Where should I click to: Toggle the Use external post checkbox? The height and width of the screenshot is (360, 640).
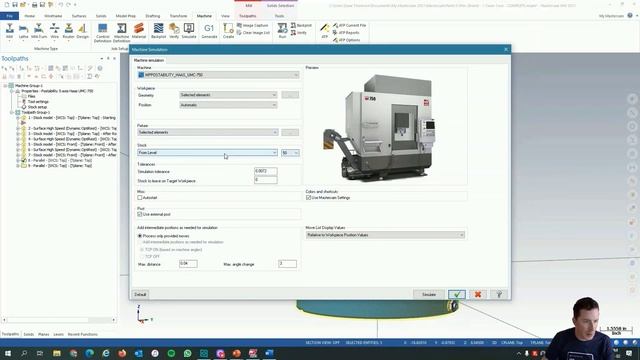tap(140, 214)
